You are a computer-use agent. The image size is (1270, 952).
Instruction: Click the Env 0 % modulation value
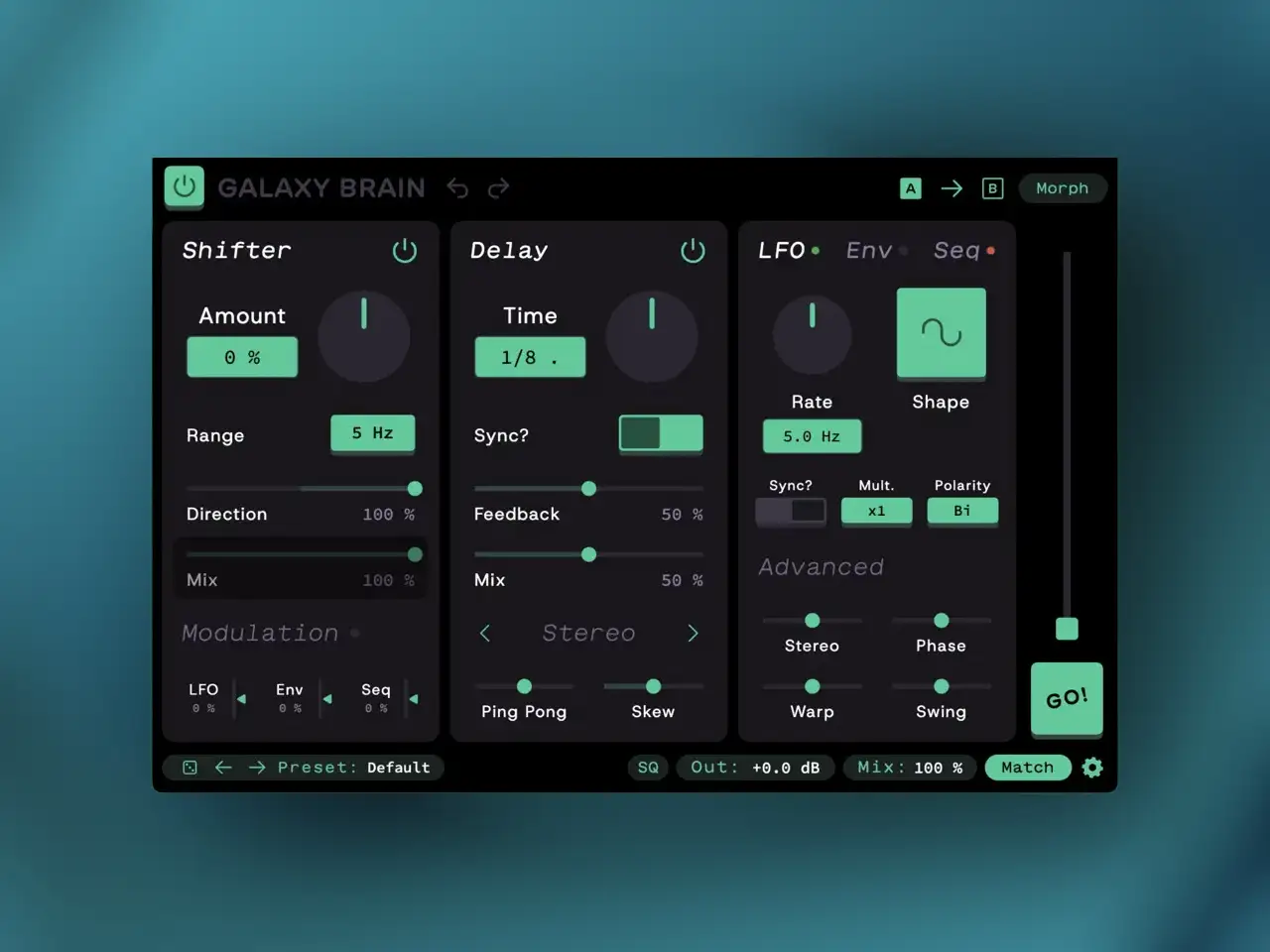[290, 708]
